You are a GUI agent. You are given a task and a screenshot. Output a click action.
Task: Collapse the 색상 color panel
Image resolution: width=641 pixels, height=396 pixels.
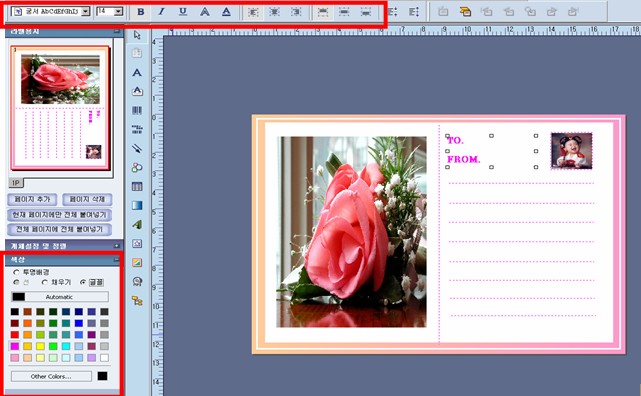pos(116,260)
